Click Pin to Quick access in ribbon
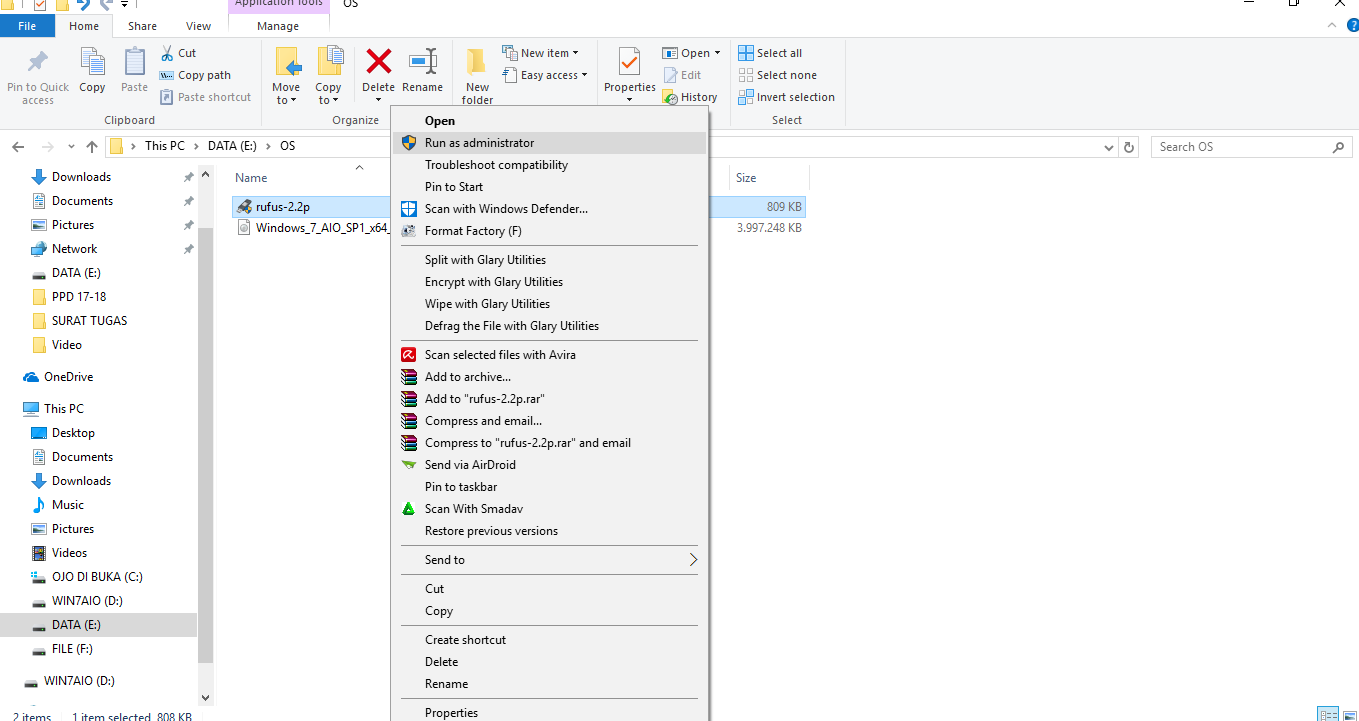The width and height of the screenshot is (1359, 721). coord(38,77)
